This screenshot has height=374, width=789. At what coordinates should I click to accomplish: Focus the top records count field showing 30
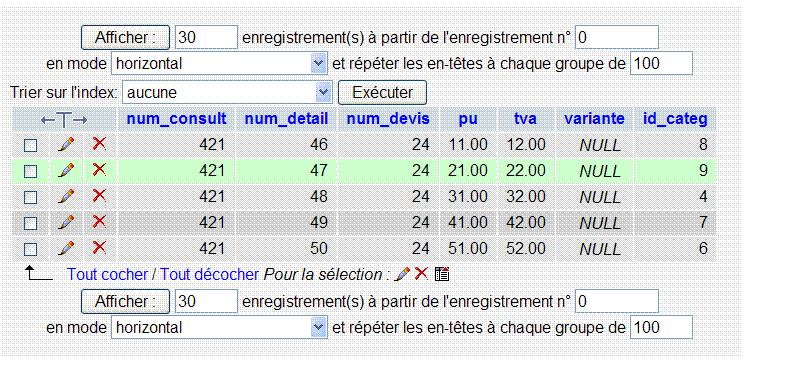(206, 37)
